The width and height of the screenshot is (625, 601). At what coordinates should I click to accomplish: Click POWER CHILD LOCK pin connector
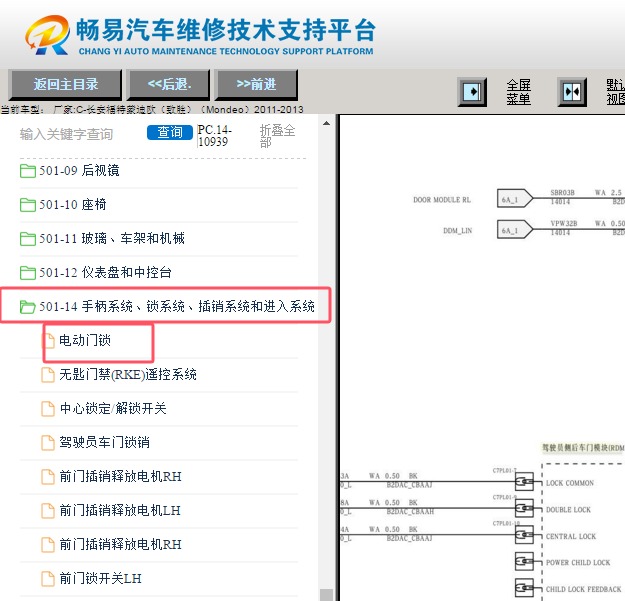pyautogui.click(x=524, y=561)
